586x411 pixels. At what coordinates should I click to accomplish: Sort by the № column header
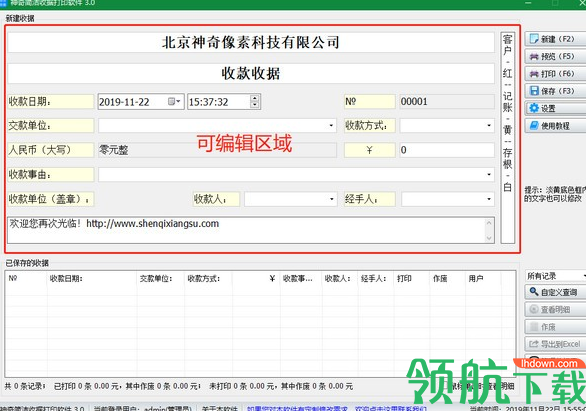tap(26, 278)
